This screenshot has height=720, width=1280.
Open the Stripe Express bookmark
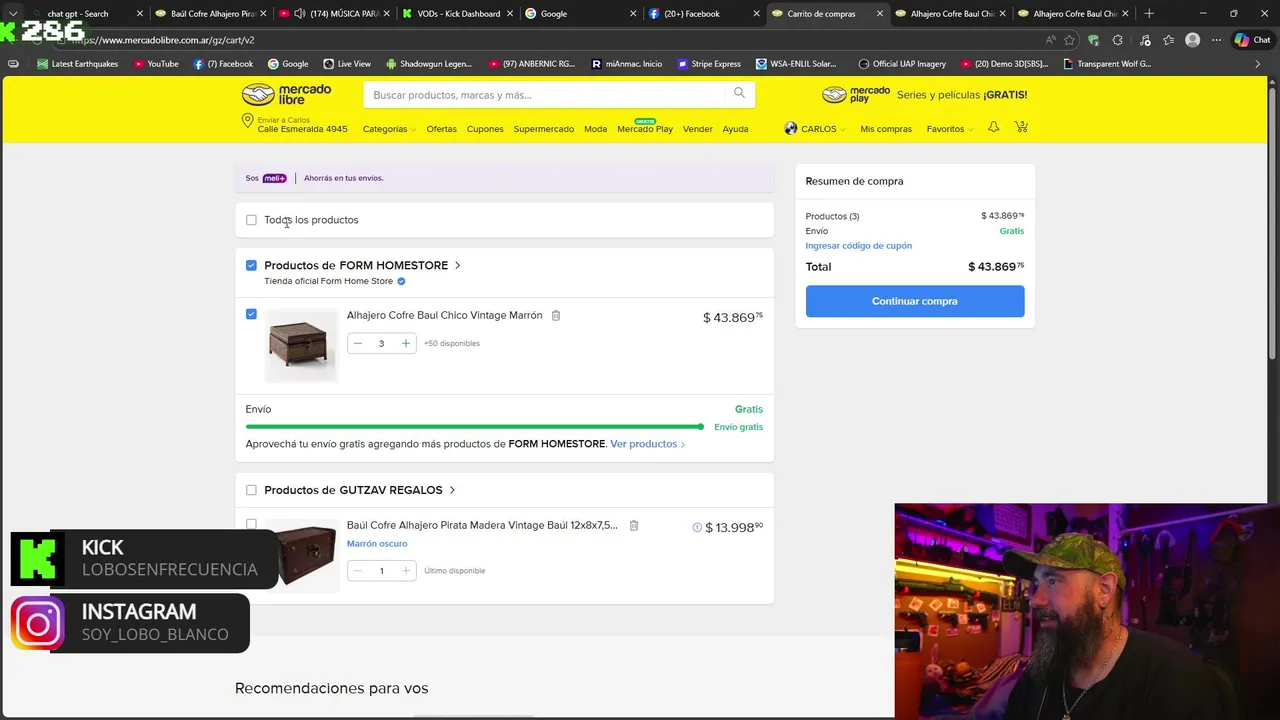pos(708,63)
